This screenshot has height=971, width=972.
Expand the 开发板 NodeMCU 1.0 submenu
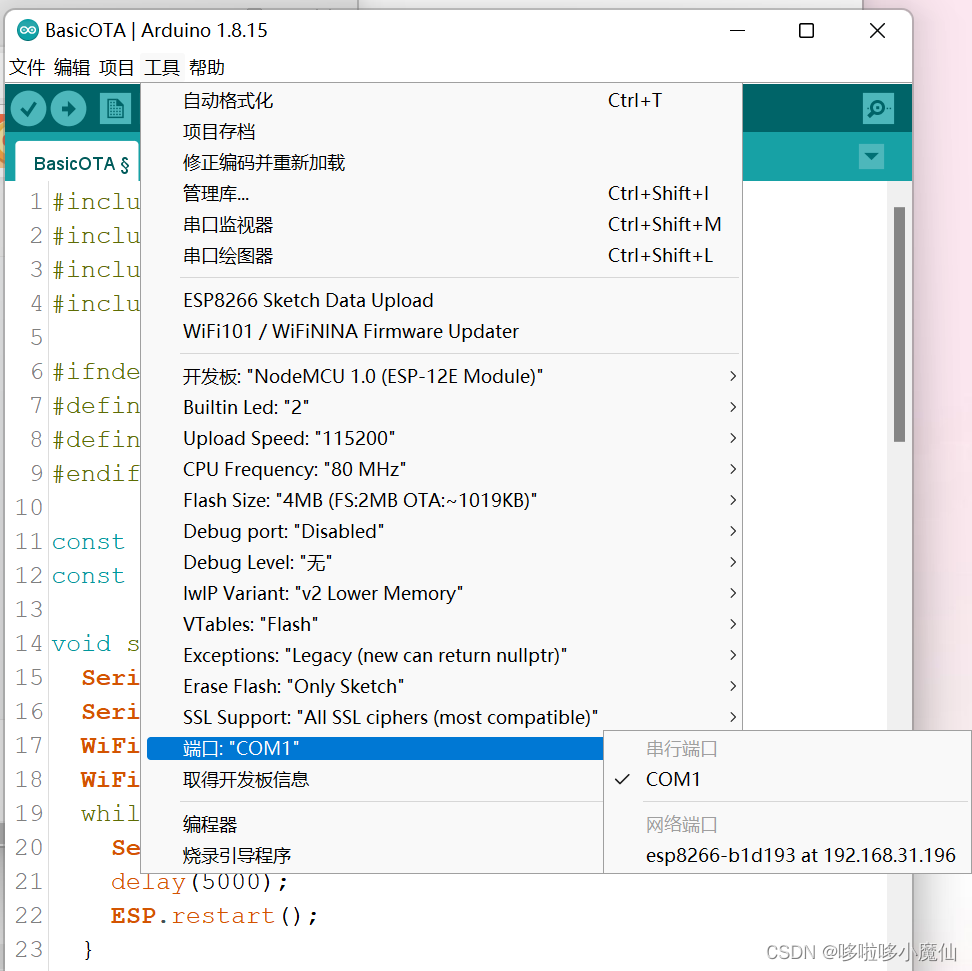coord(441,376)
